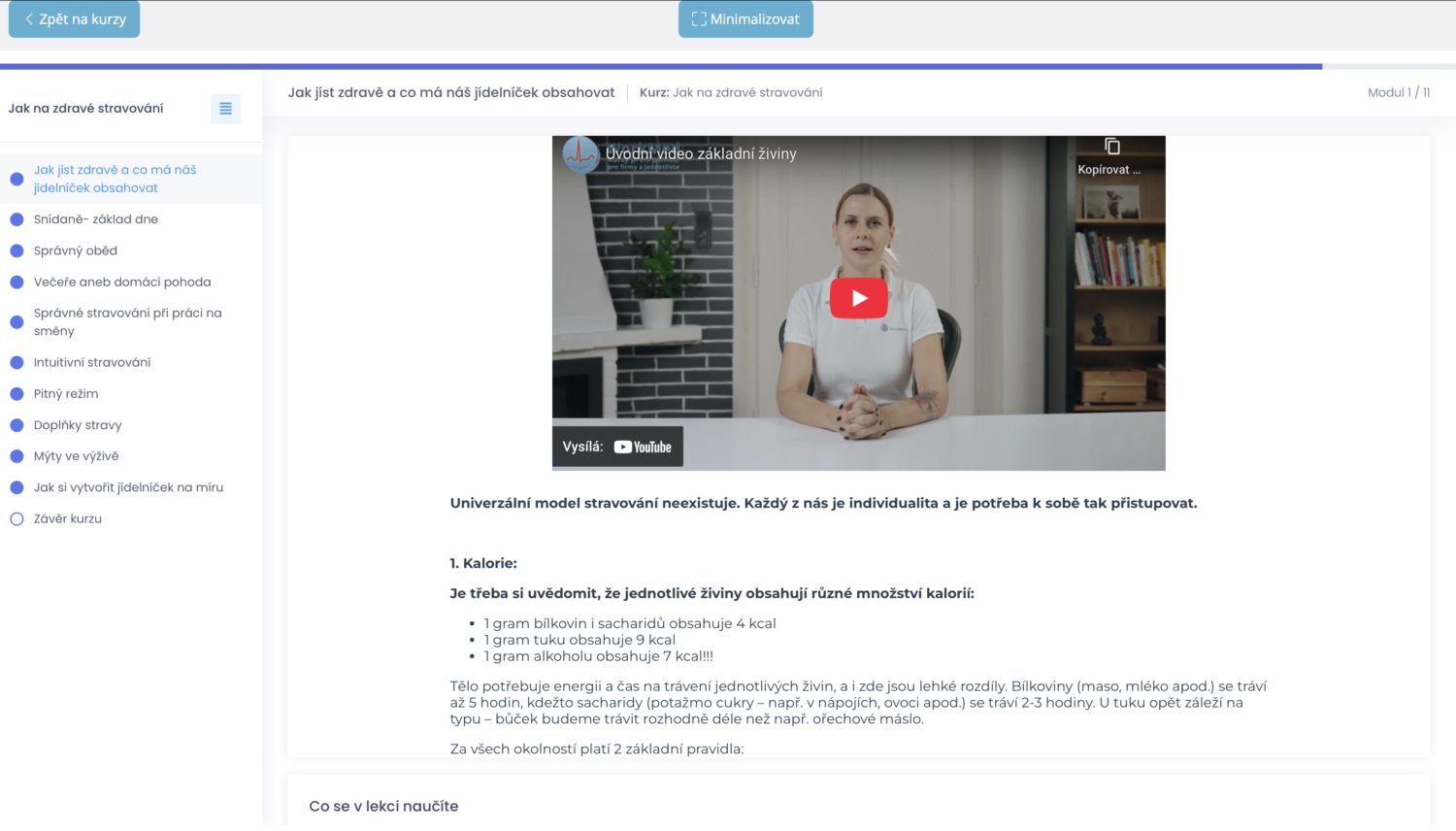Click the status circle beside 'Mýty ve výživě'

[x=17, y=456]
